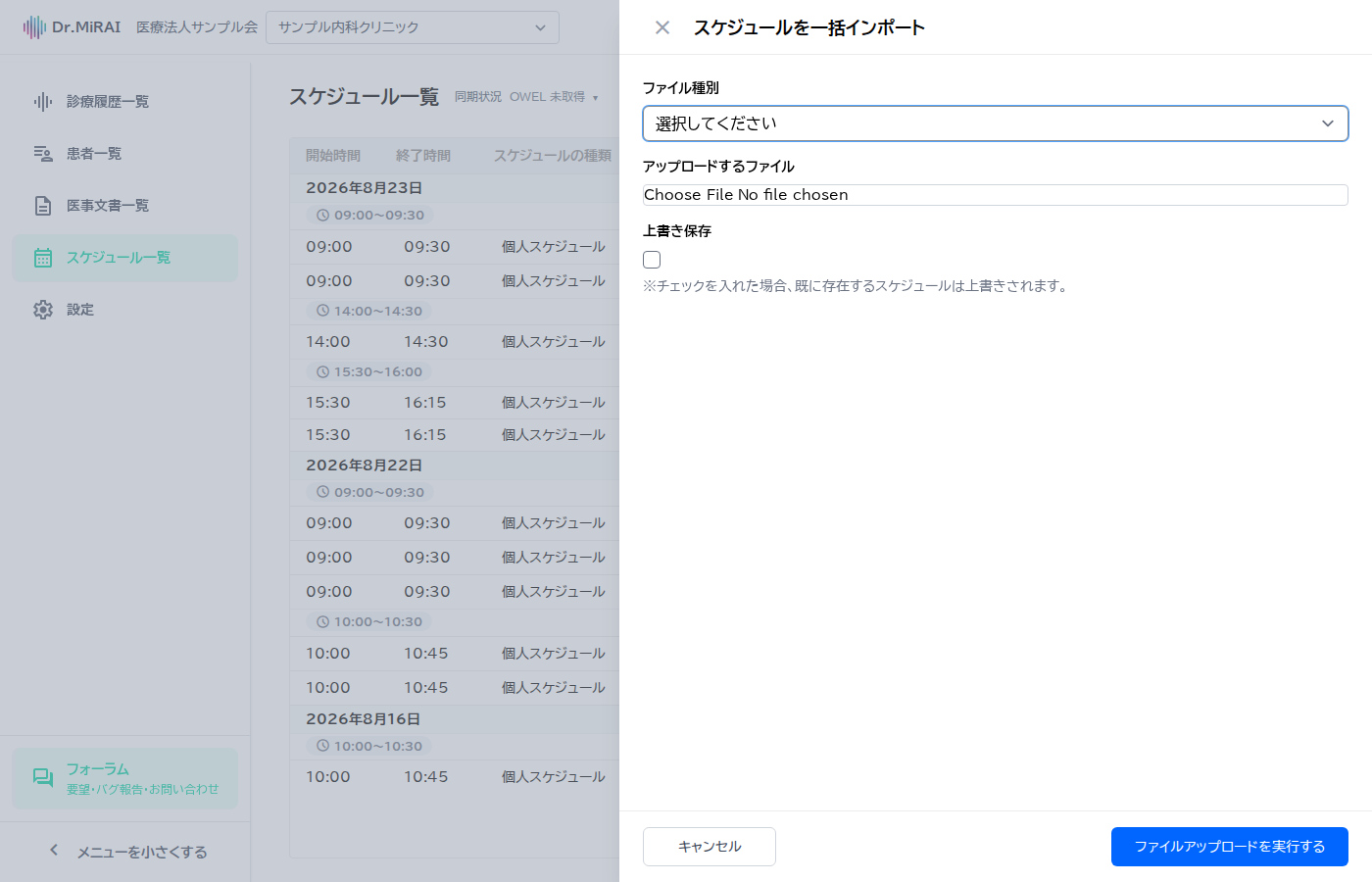Viewport: 1372px width, 882px height.
Task: Click the 2026年8月22日 date row
Action: tap(455, 465)
